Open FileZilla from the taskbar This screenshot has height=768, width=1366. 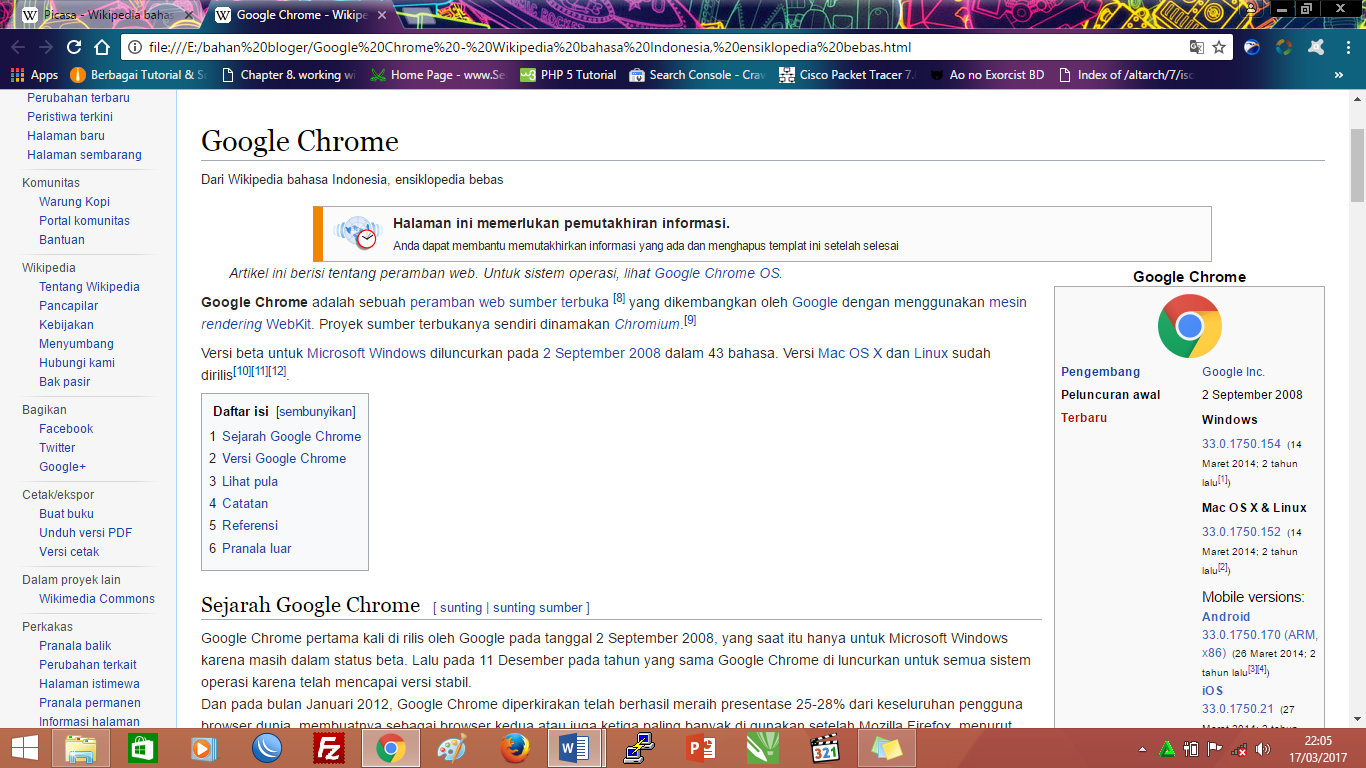(x=328, y=748)
